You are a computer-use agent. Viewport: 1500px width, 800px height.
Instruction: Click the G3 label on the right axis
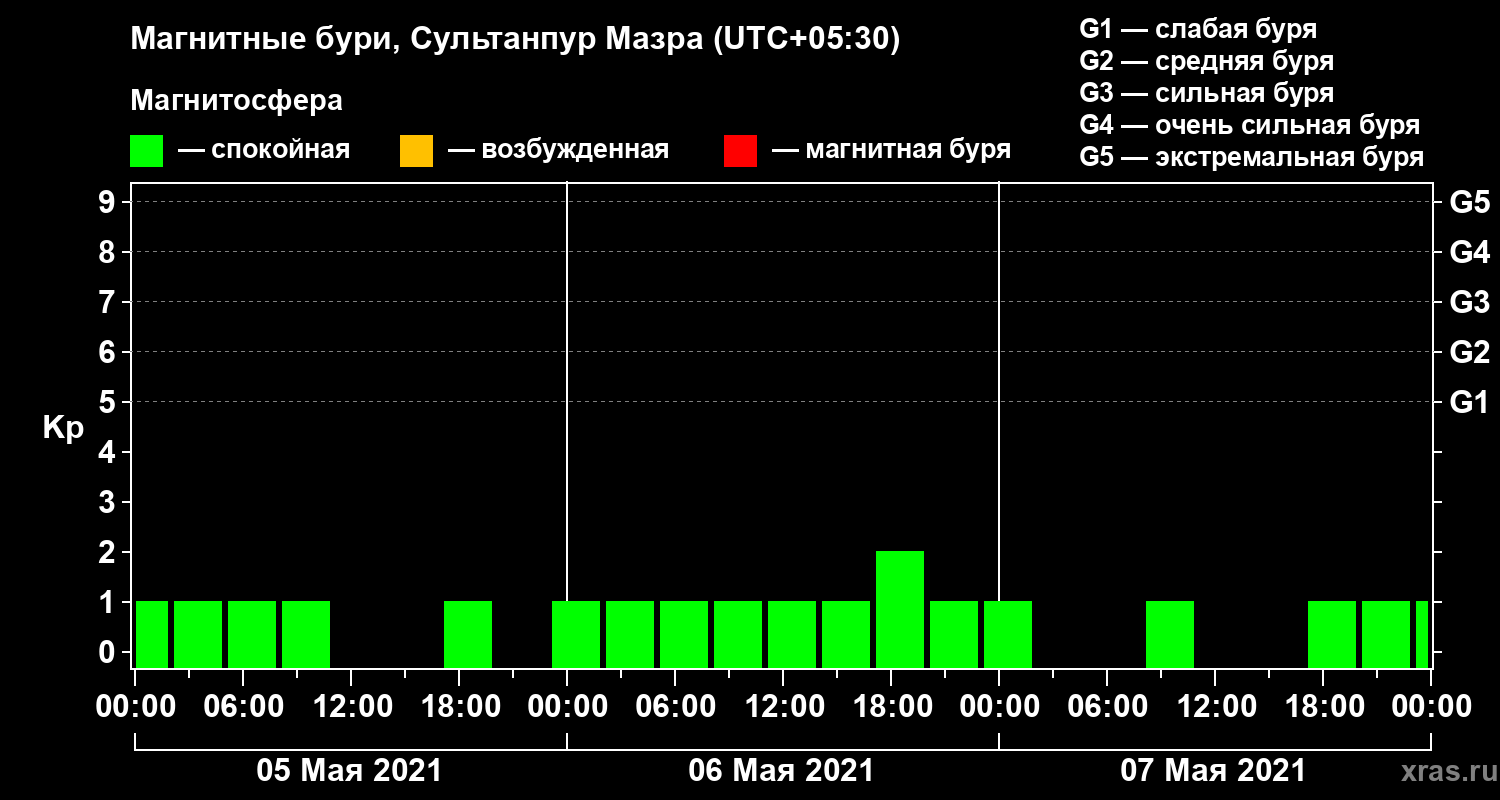[1470, 303]
